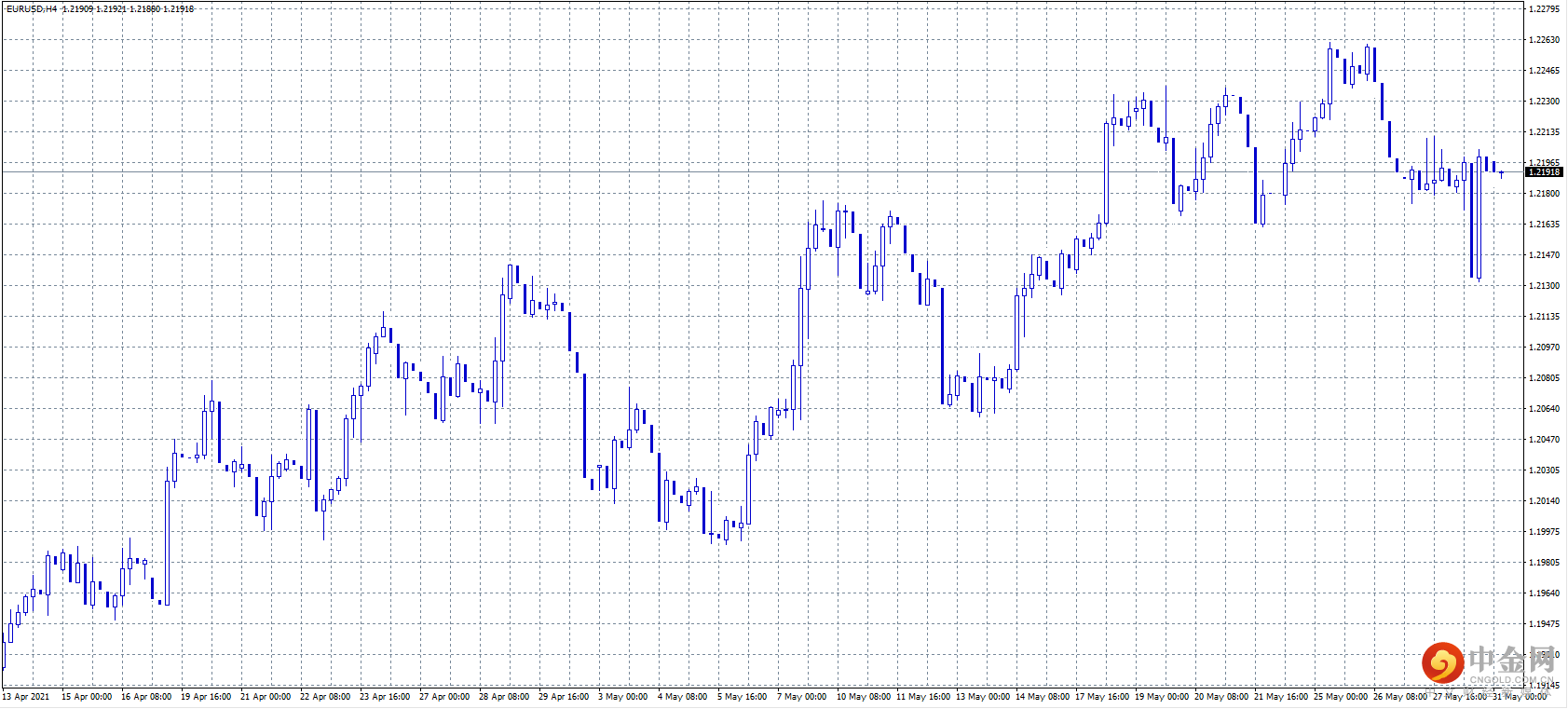Click the 17 May 16:00 time label

pos(1102,697)
